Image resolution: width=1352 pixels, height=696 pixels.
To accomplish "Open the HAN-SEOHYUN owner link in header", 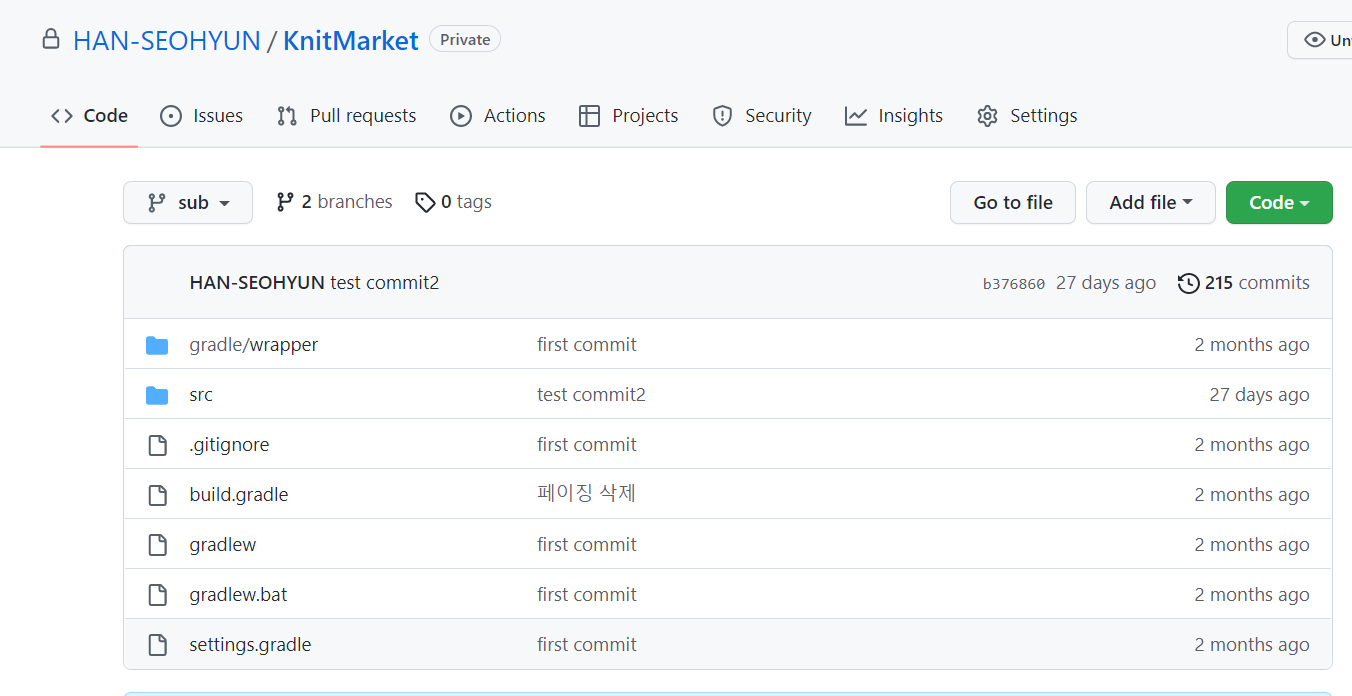I will point(167,41).
